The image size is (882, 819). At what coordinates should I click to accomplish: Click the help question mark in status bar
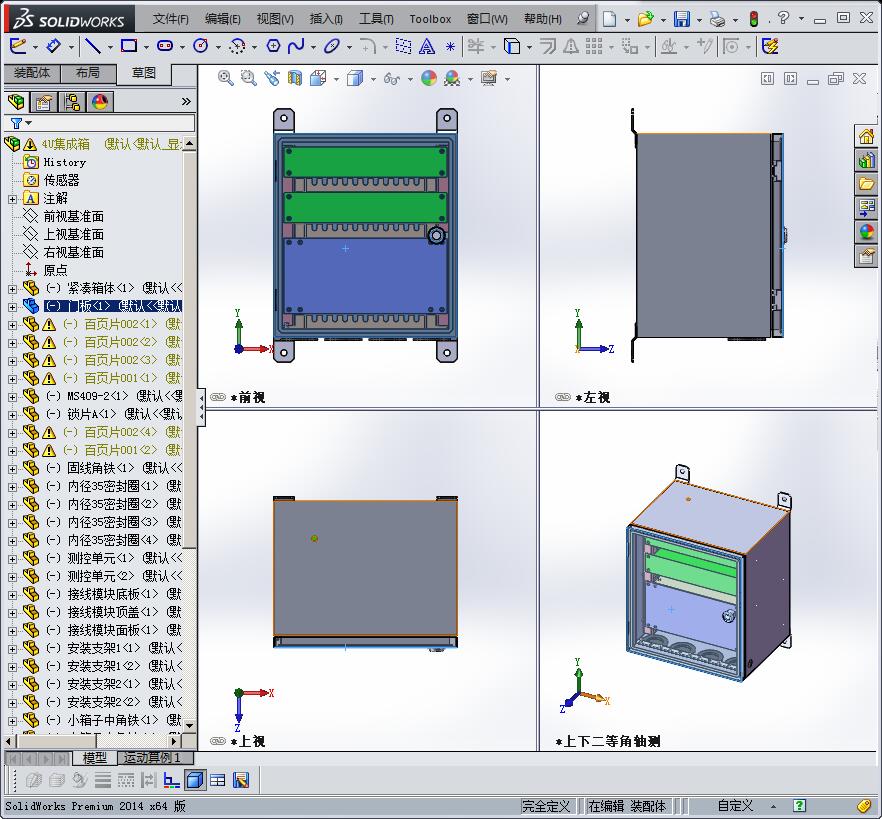pos(799,806)
